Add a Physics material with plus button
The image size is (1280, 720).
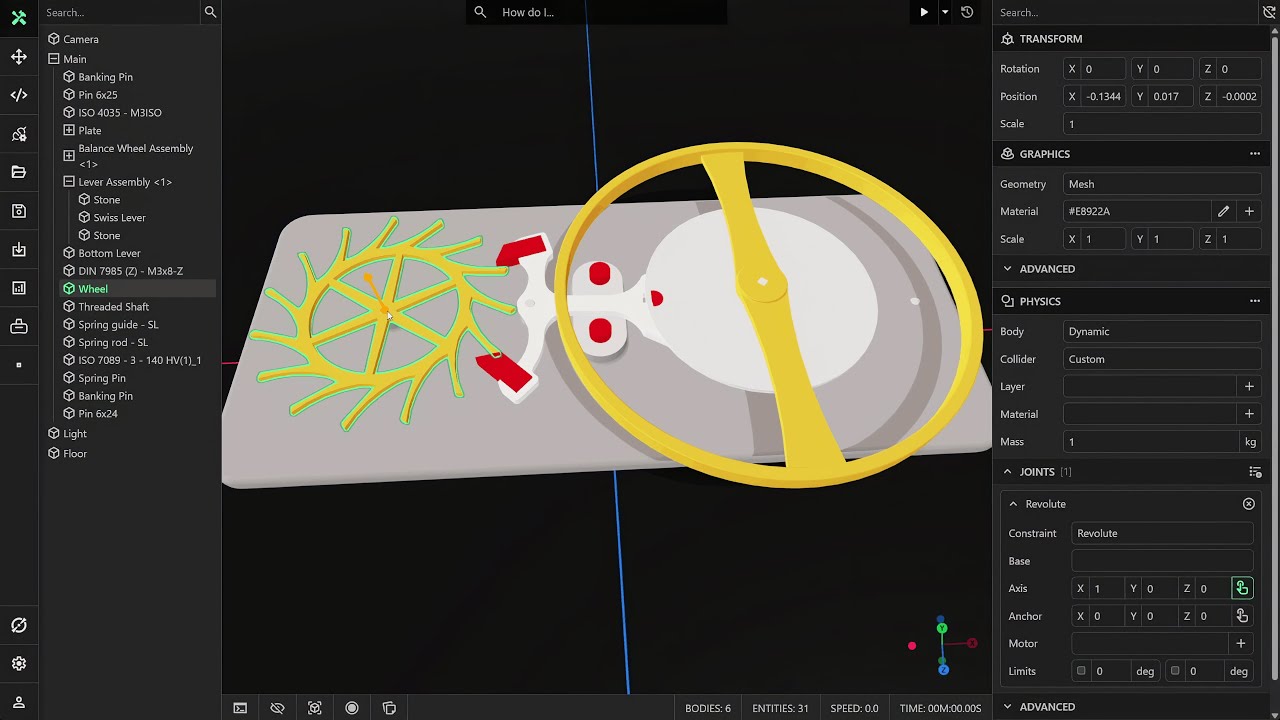(1249, 414)
